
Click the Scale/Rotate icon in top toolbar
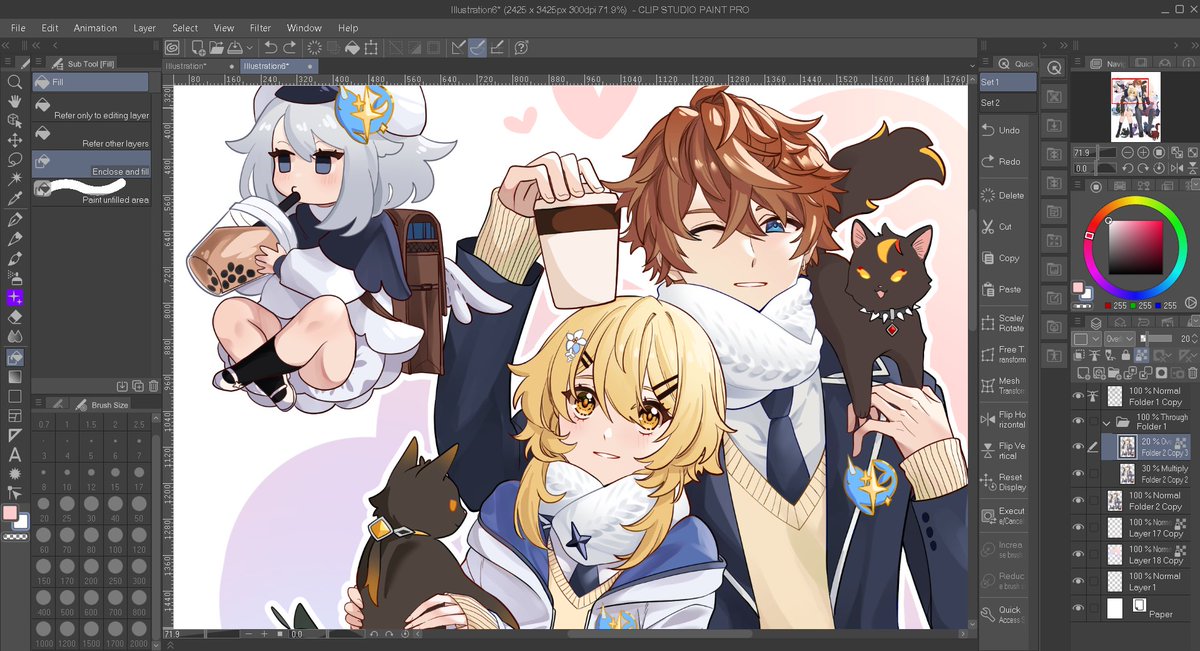[371, 47]
